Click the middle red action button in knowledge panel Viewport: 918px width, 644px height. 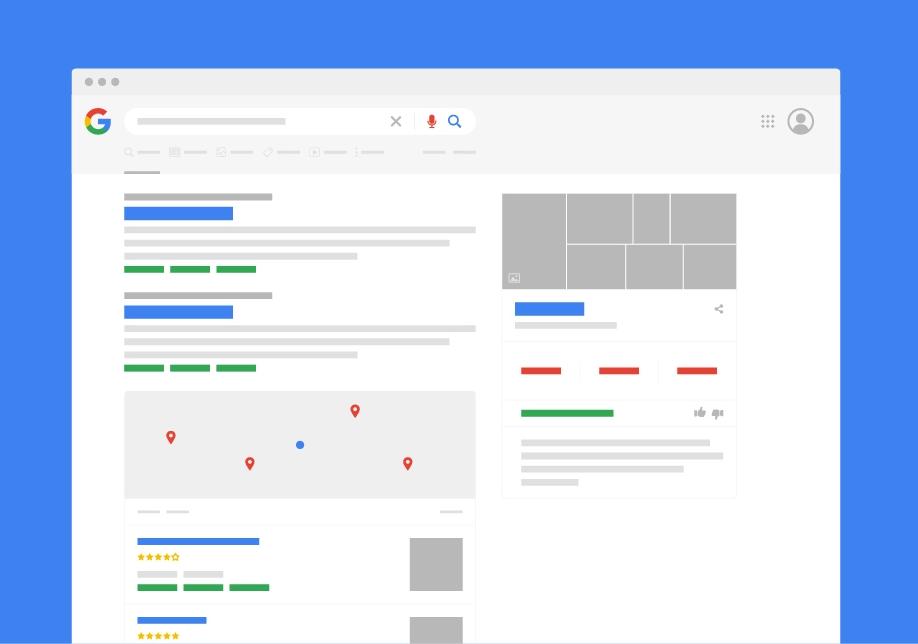pos(619,371)
